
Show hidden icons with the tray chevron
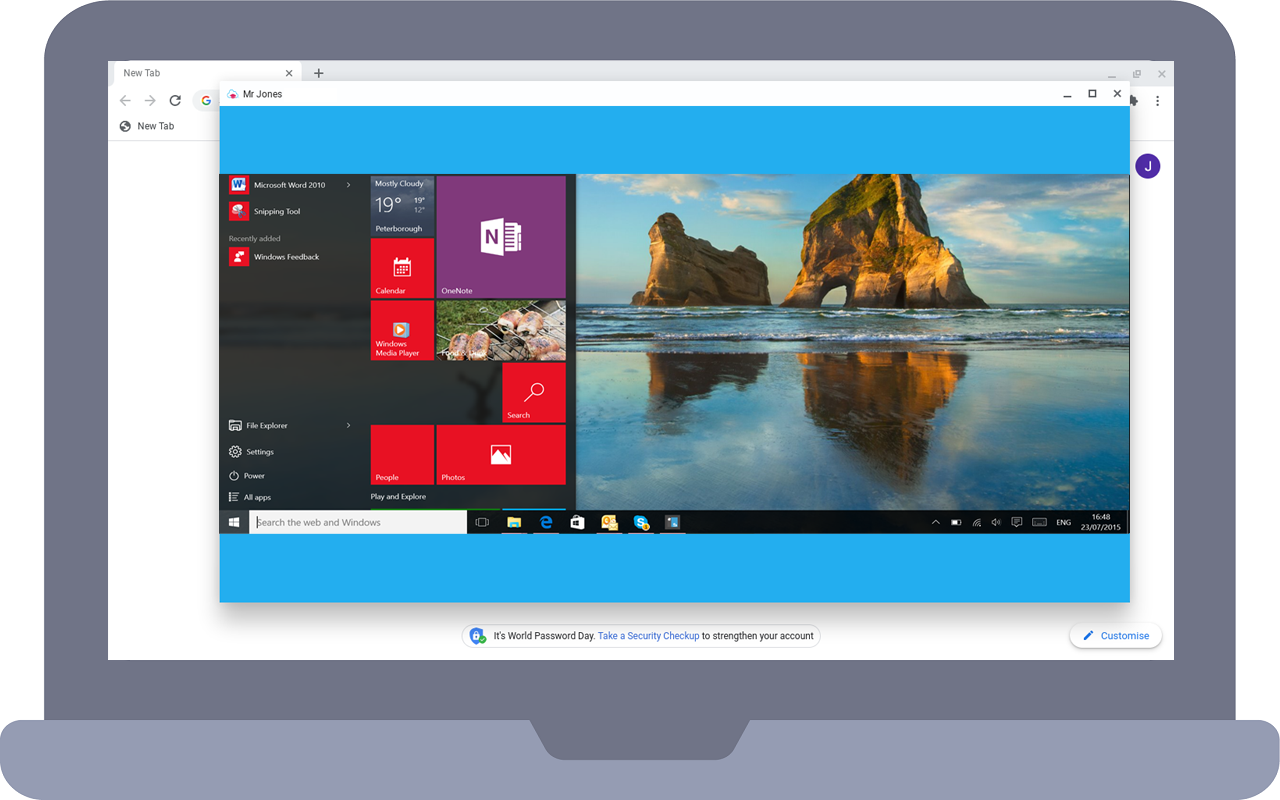click(x=935, y=521)
